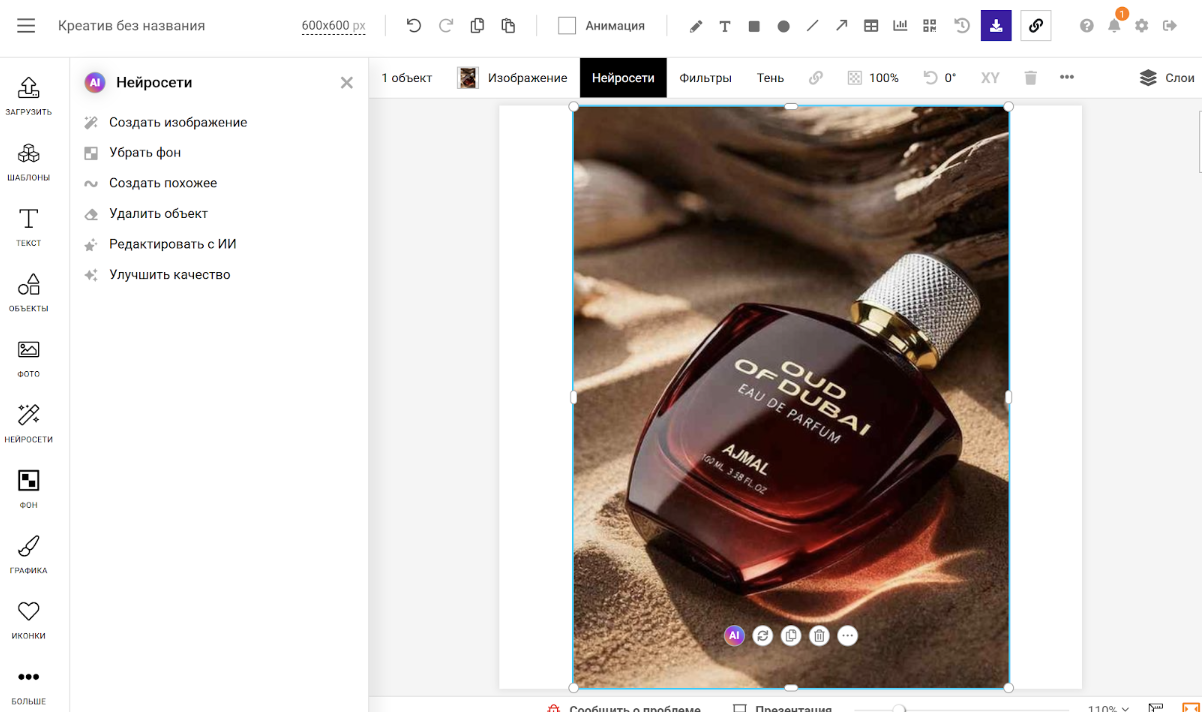The height and width of the screenshot is (712, 1202).
Task: Click the 100% opacity control
Action: [873, 78]
